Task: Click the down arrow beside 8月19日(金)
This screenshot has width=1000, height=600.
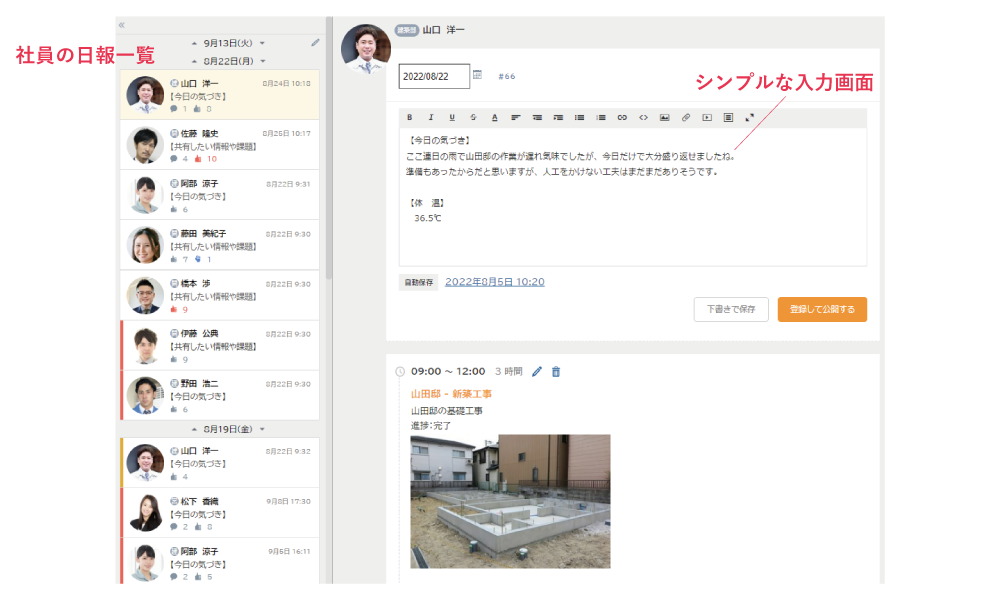Action: point(262,429)
